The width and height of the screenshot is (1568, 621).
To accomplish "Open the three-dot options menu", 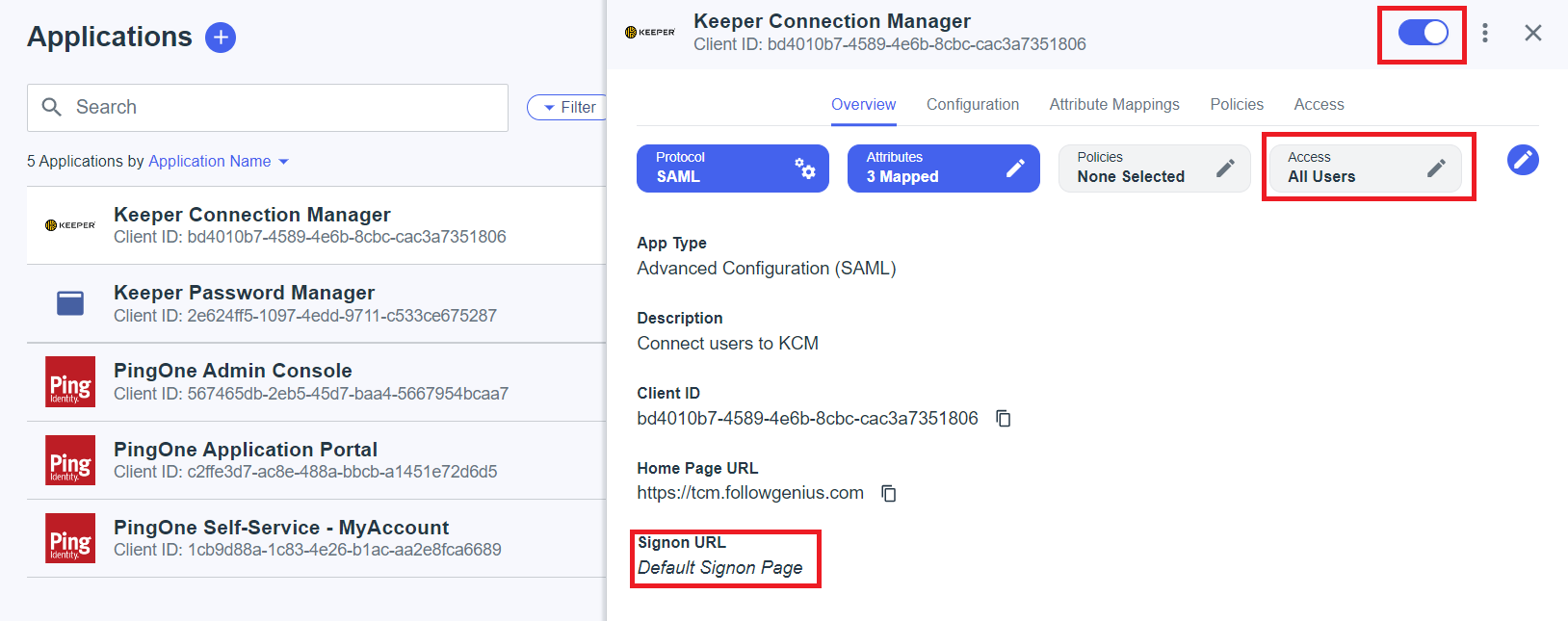I will pos(1484,33).
